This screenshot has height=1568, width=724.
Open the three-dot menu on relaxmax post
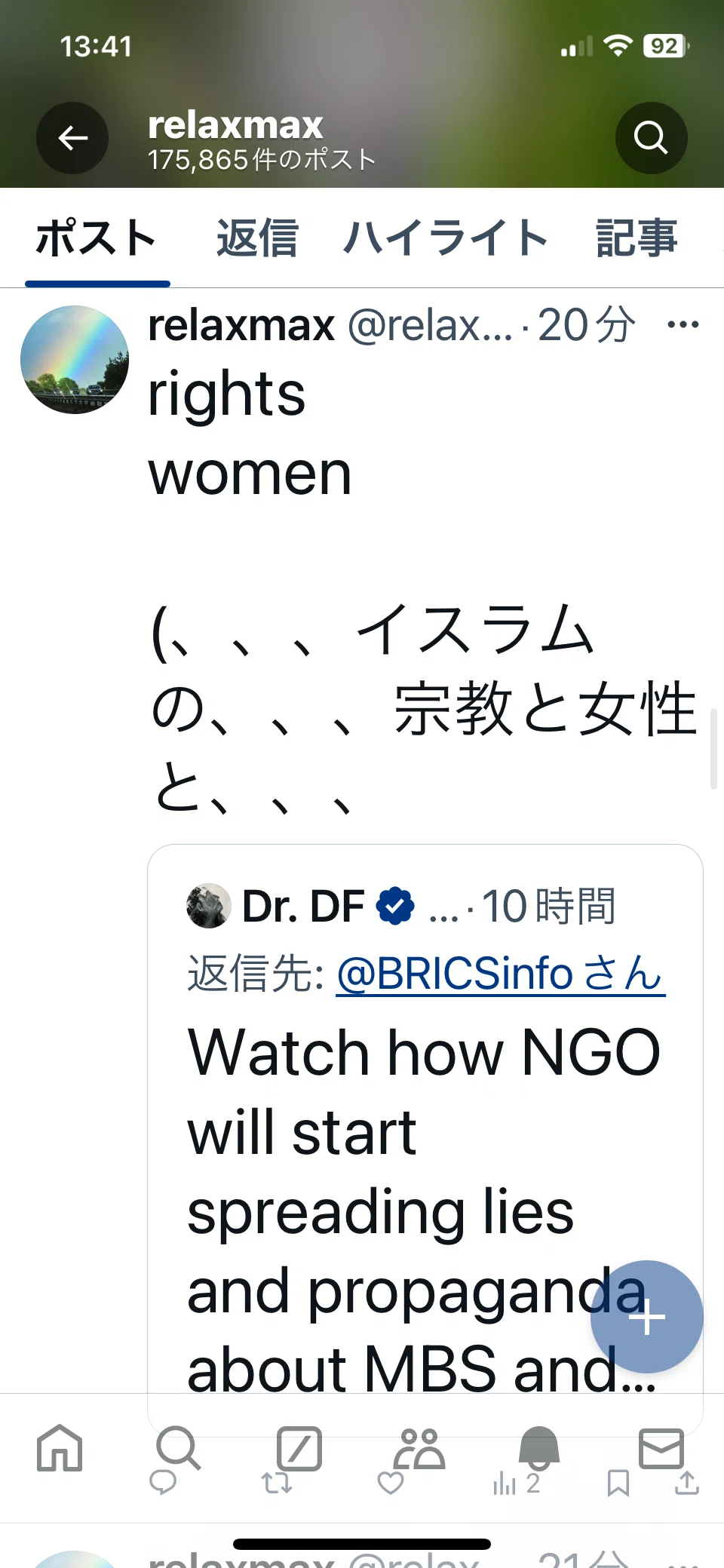click(683, 325)
